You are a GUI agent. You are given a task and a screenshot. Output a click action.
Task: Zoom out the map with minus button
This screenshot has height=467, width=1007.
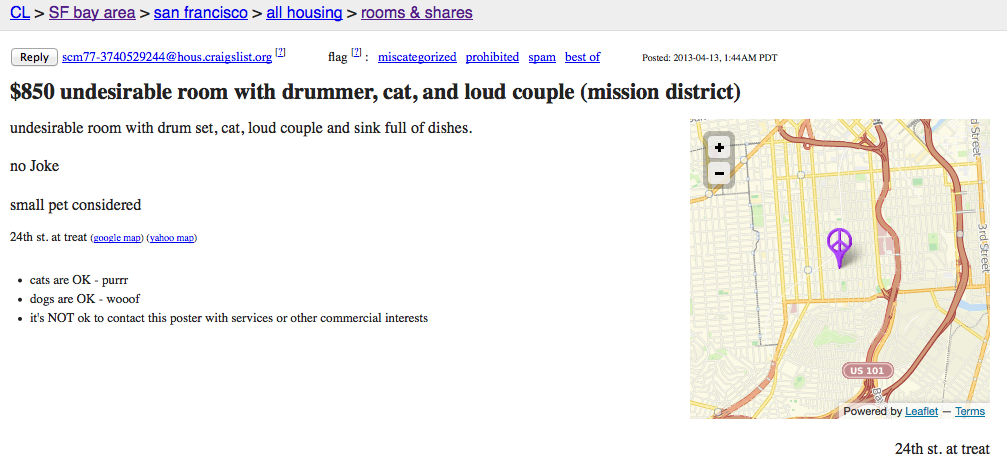click(x=719, y=173)
